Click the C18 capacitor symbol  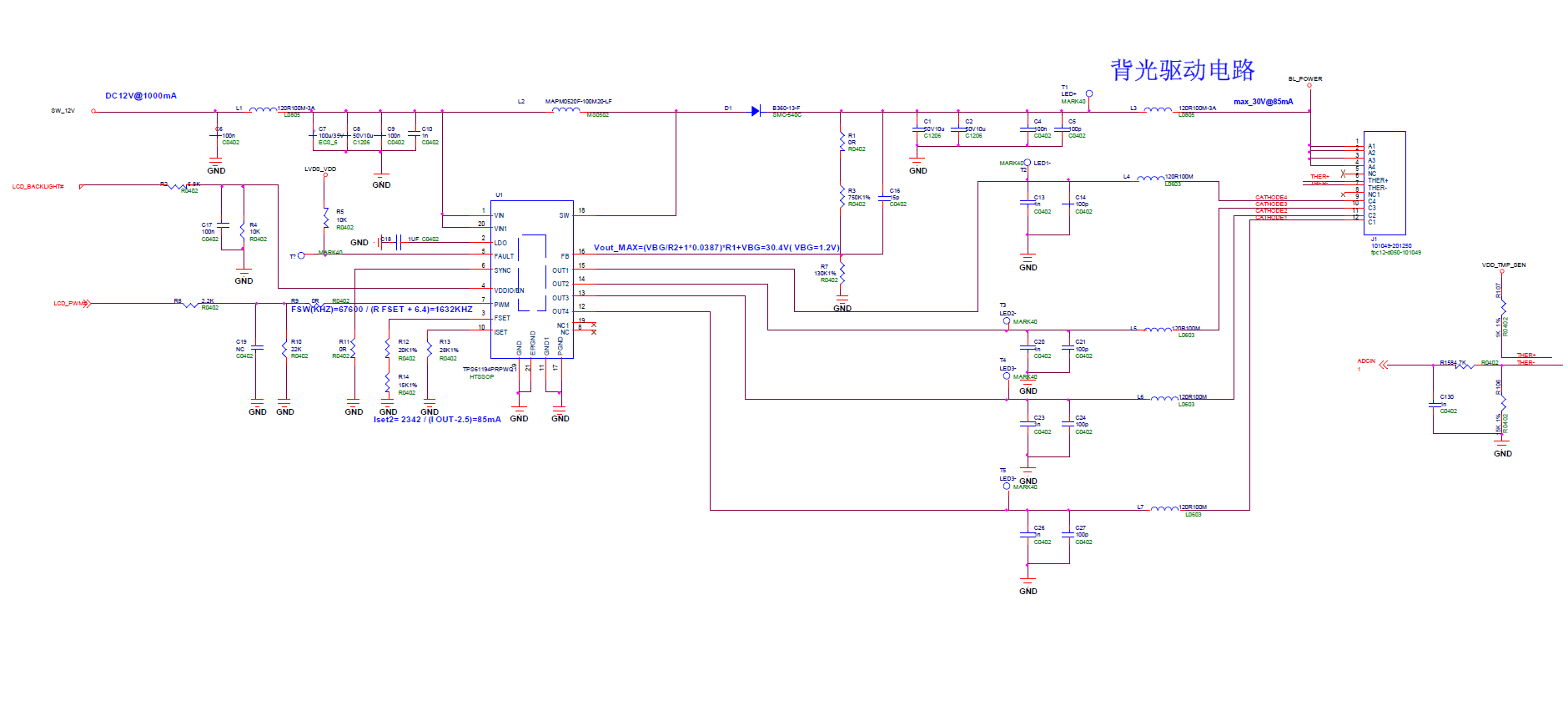[399, 241]
